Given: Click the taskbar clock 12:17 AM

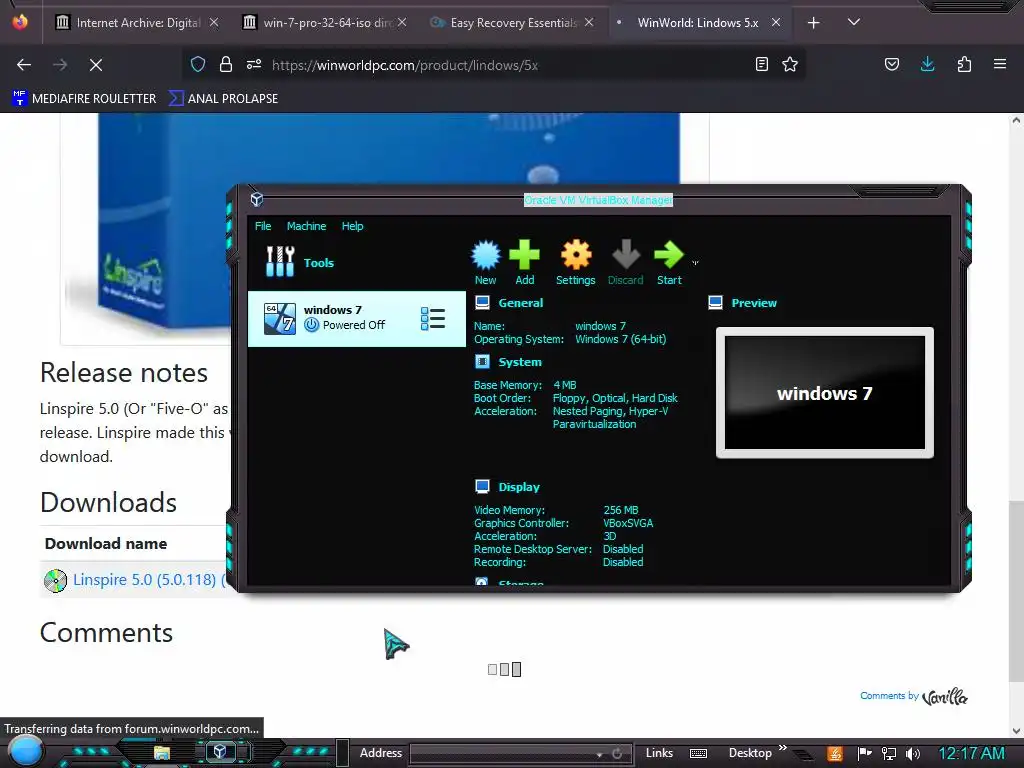Looking at the screenshot, I should click(971, 754).
